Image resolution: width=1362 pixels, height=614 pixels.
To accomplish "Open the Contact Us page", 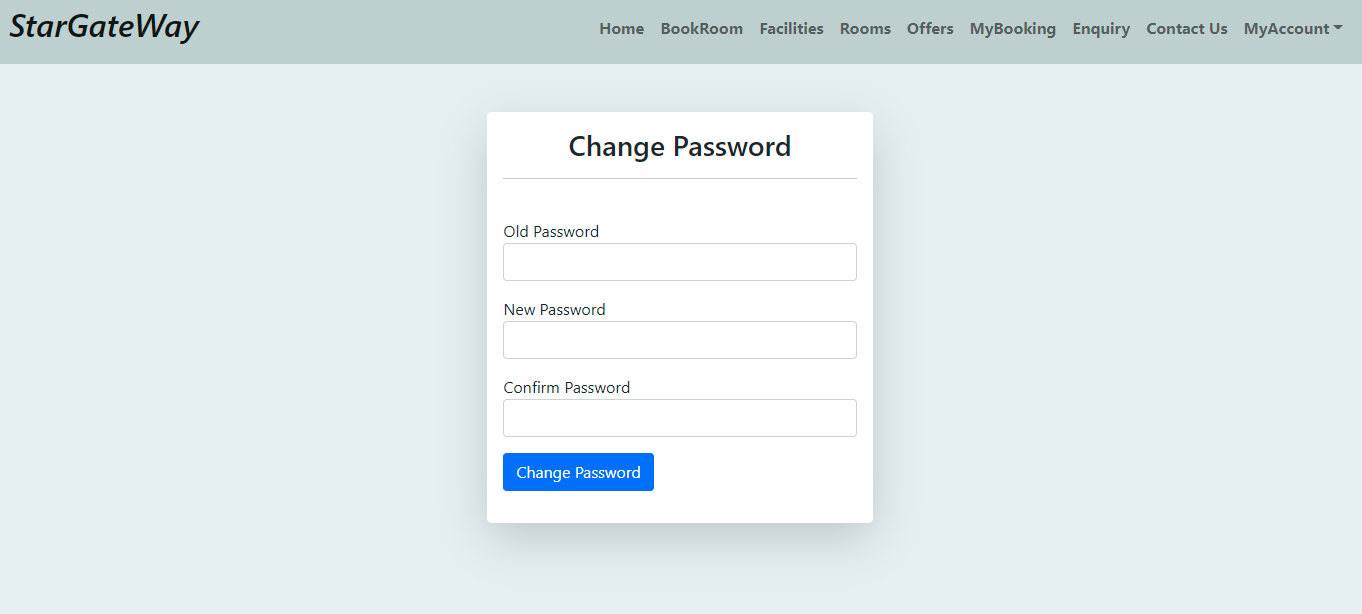I will [x=1186, y=29].
